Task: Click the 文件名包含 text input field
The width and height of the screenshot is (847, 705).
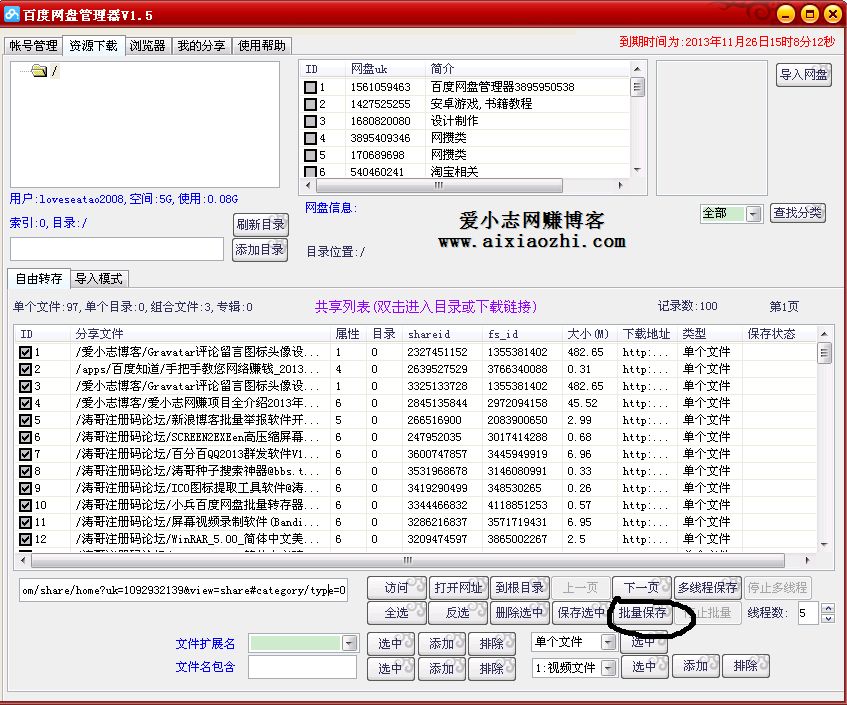Action: point(302,667)
